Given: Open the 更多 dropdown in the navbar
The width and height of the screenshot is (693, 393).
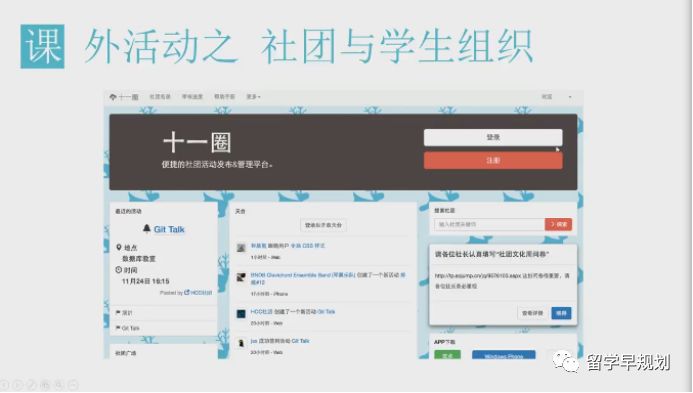Looking at the screenshot, I should [253, 96].
